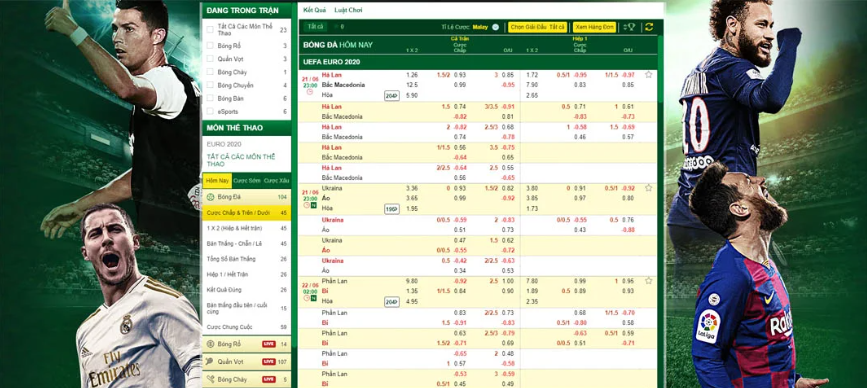Pick Bỉ full-time 1X2 odds 1.35
867x388 pixels.
coord(412,291)
